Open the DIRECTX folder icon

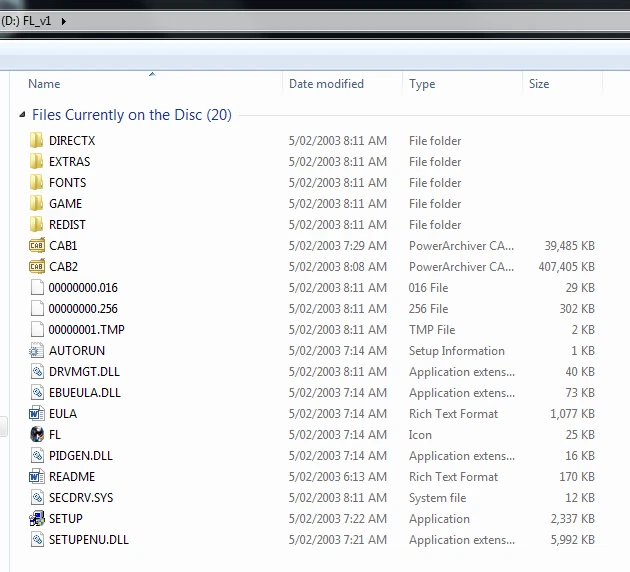click(37, 141)
